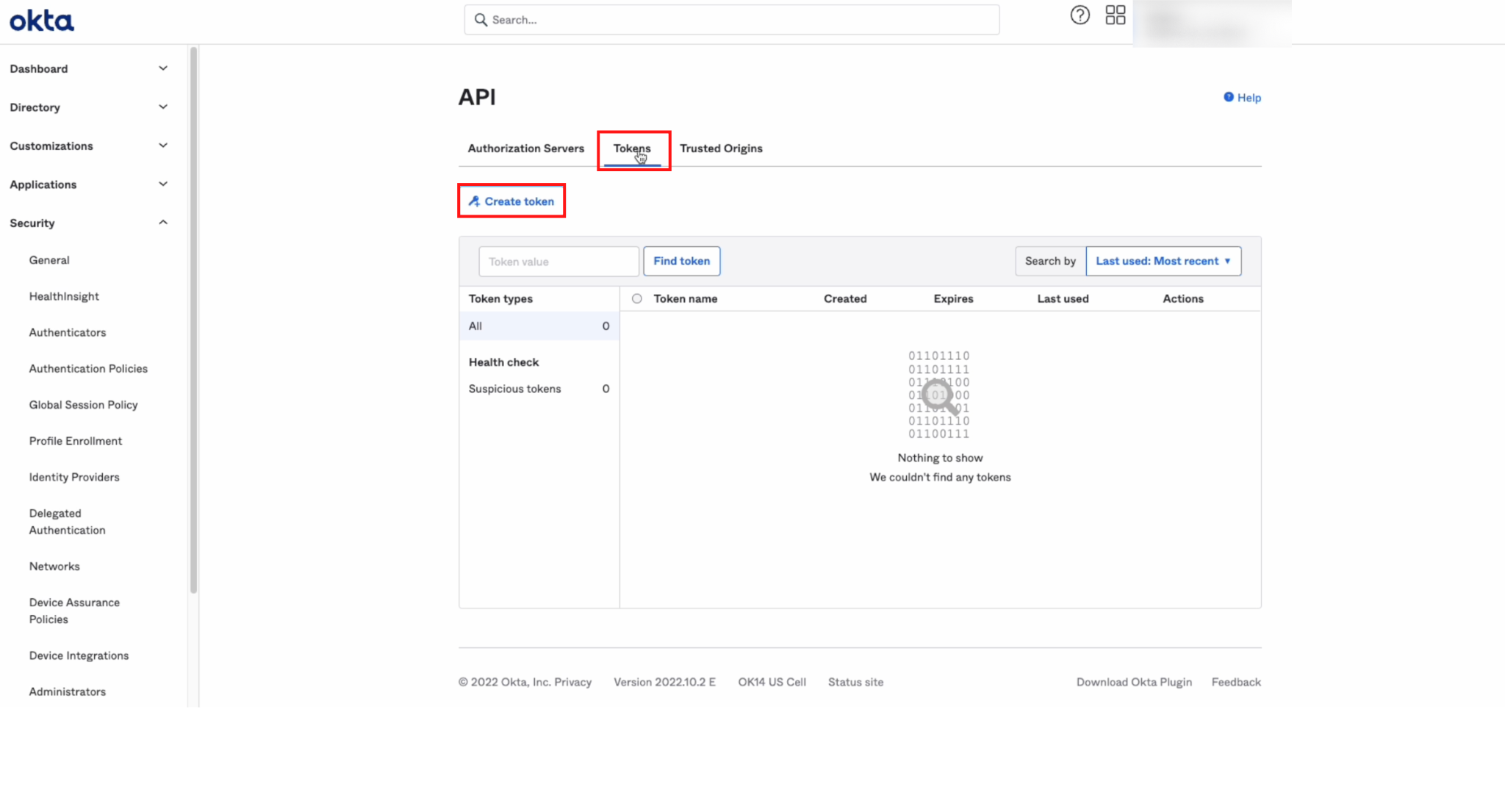Open the Last used: Most recent dropdown
The width and height of the screenshot is (1505, 812).
tap(1163, 261)
